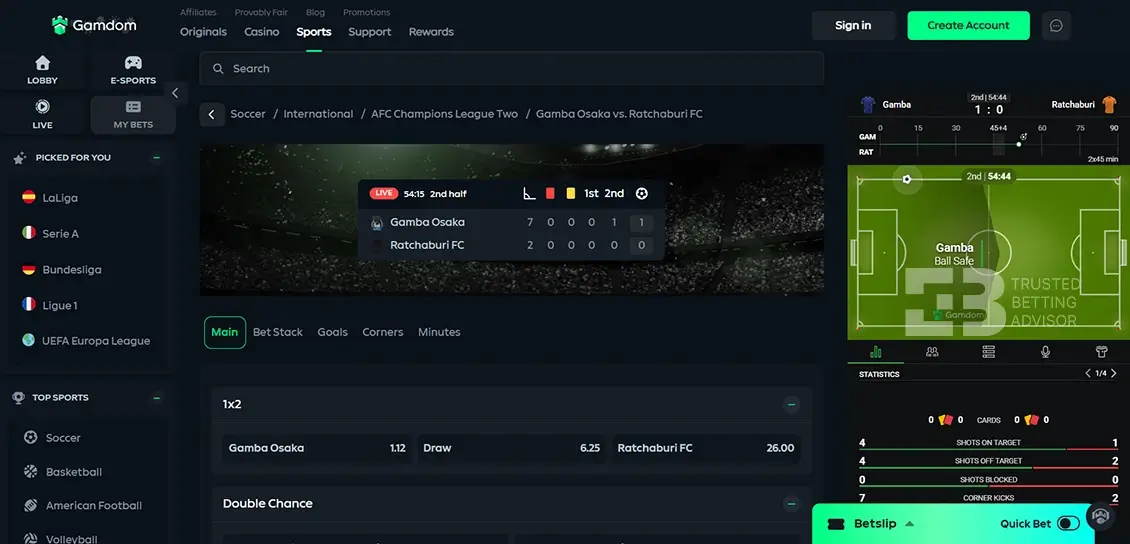This screenshot has height=544, width=1130.
Task: Bet on Draw at 6.25
Action: [x=512, y=448]
